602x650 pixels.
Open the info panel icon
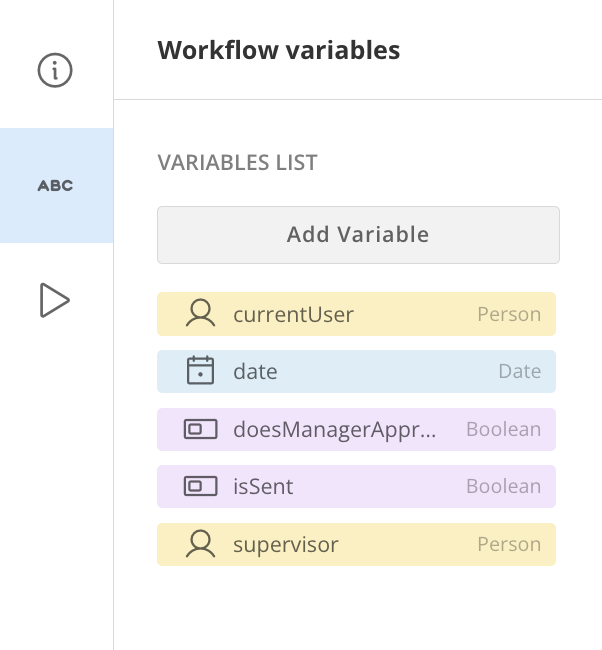coord(55,71)
